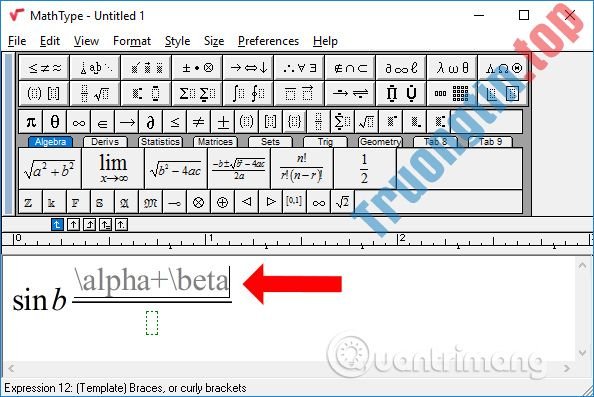This screenshot has height=397, width=594.
Task: Select the first highlighted tab-stop alignment button
Action: [57, 225]
